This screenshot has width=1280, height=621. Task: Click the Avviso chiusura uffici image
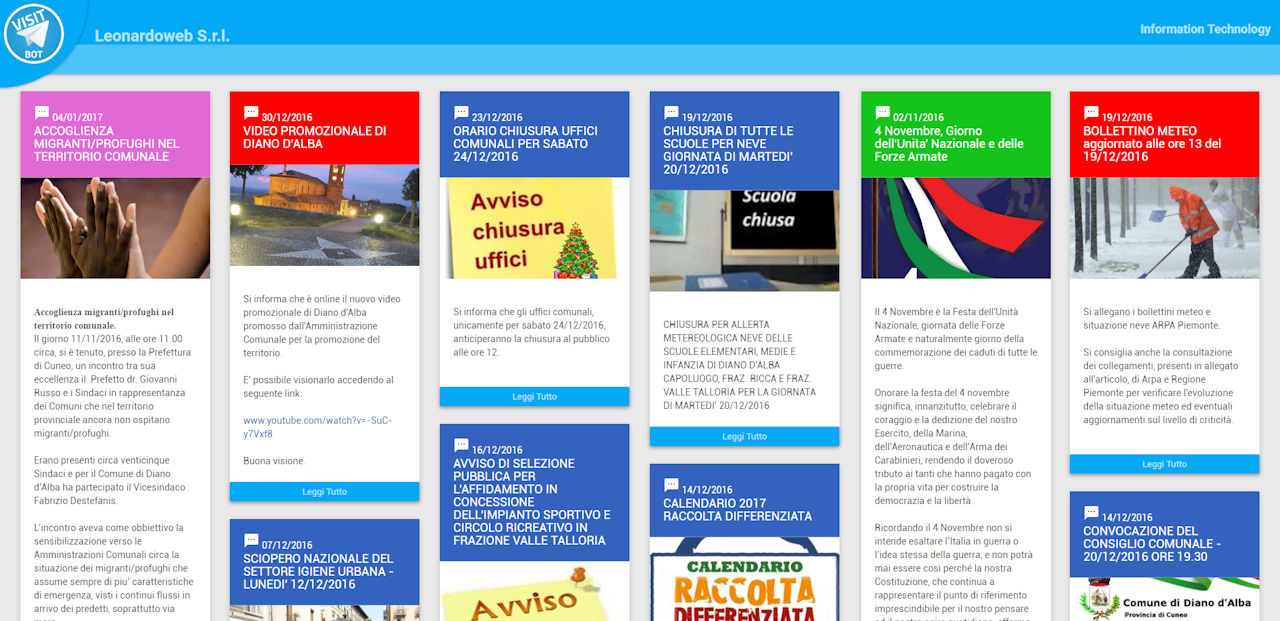tap(534, 228)
